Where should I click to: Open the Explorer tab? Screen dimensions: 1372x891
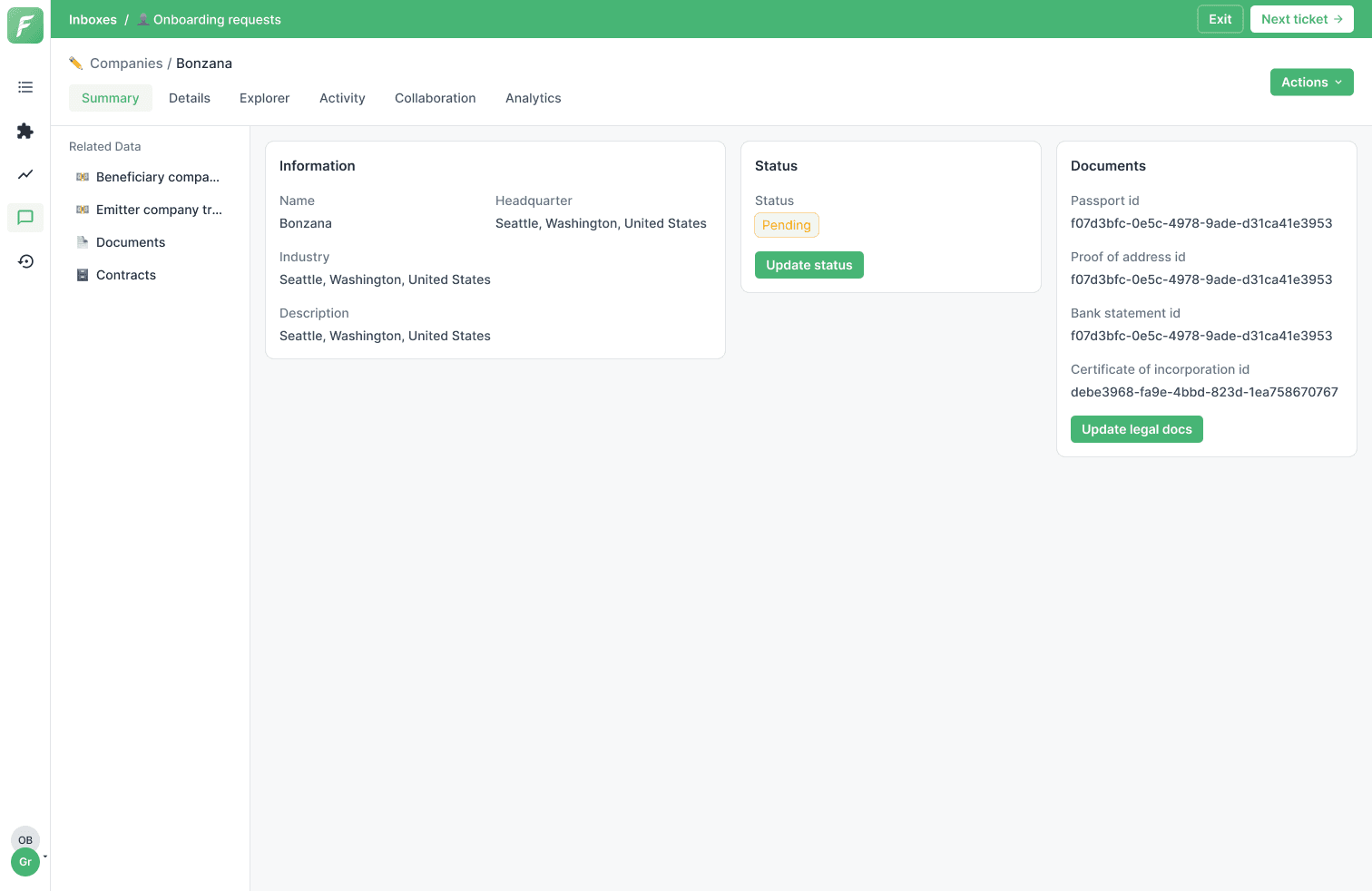[265, 98]
